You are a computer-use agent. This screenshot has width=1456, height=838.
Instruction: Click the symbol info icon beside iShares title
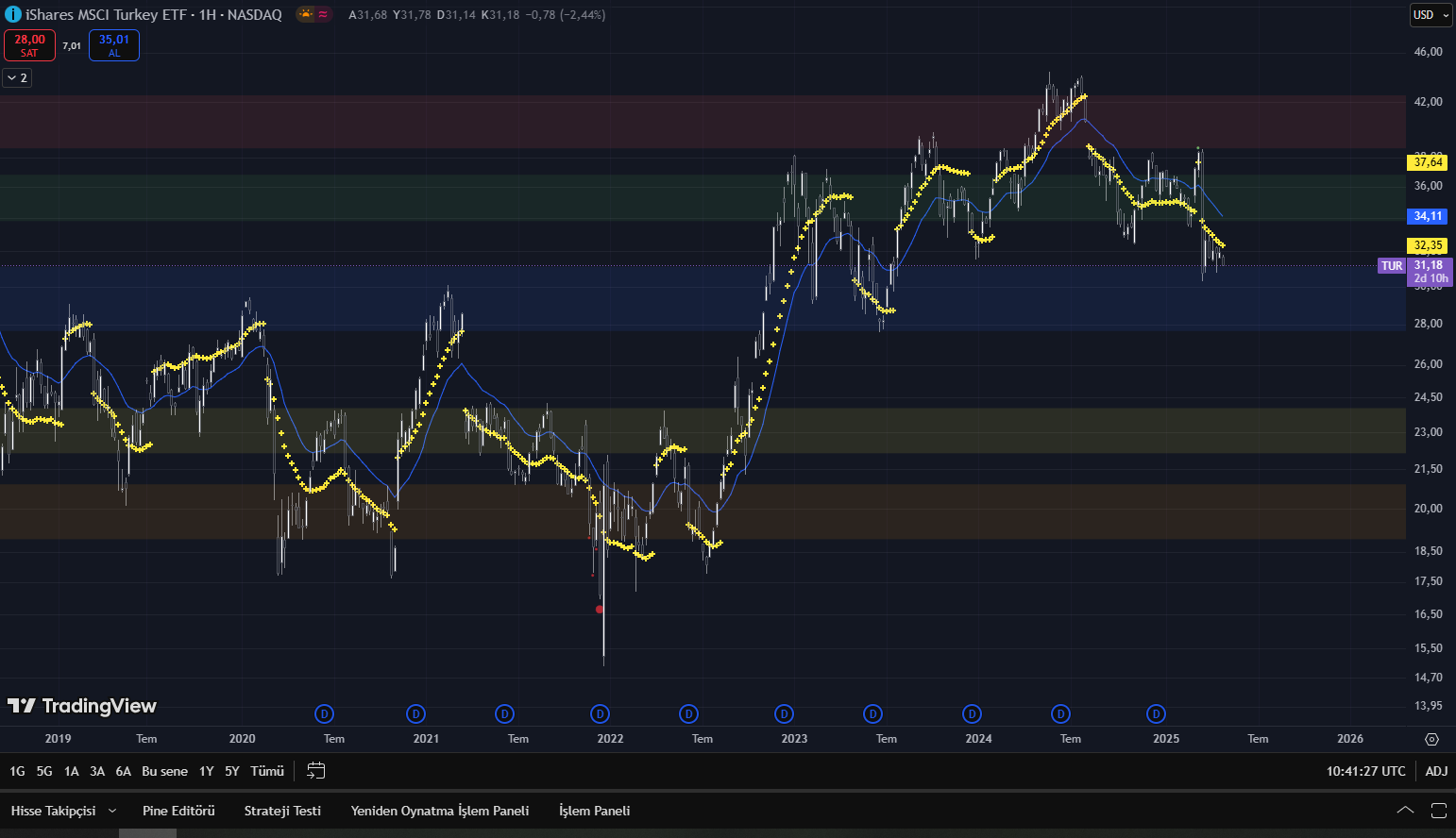[x=12, y=14]
